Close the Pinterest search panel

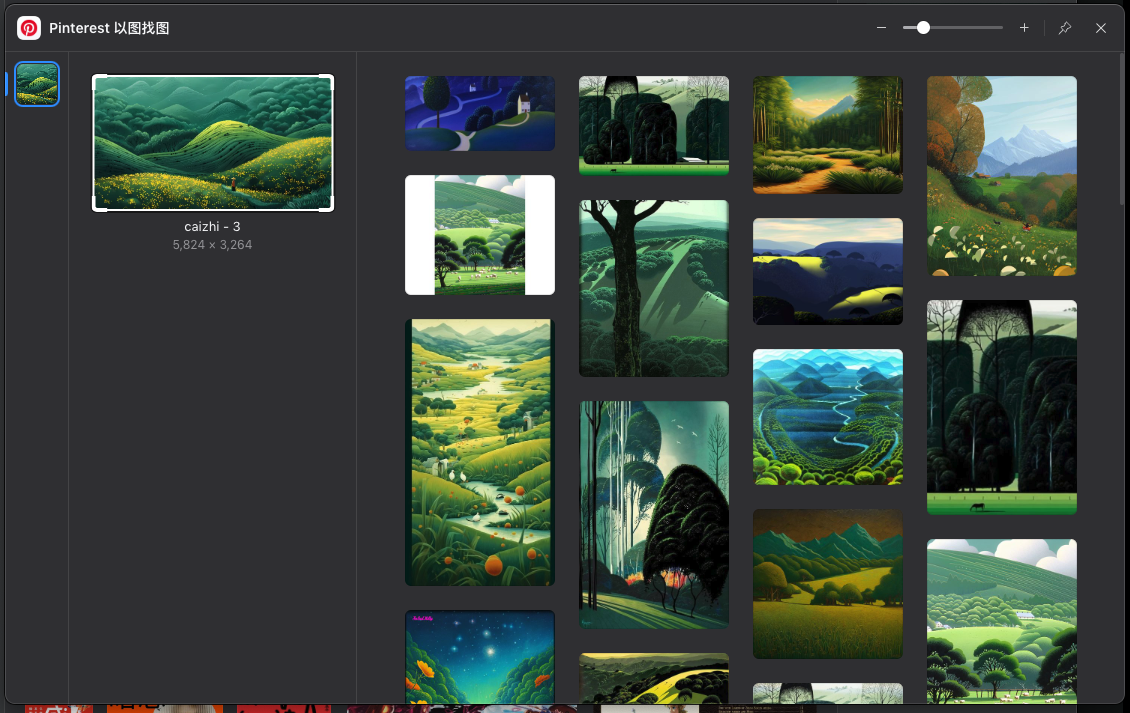pyautogui.click(x=1100, y=28)
